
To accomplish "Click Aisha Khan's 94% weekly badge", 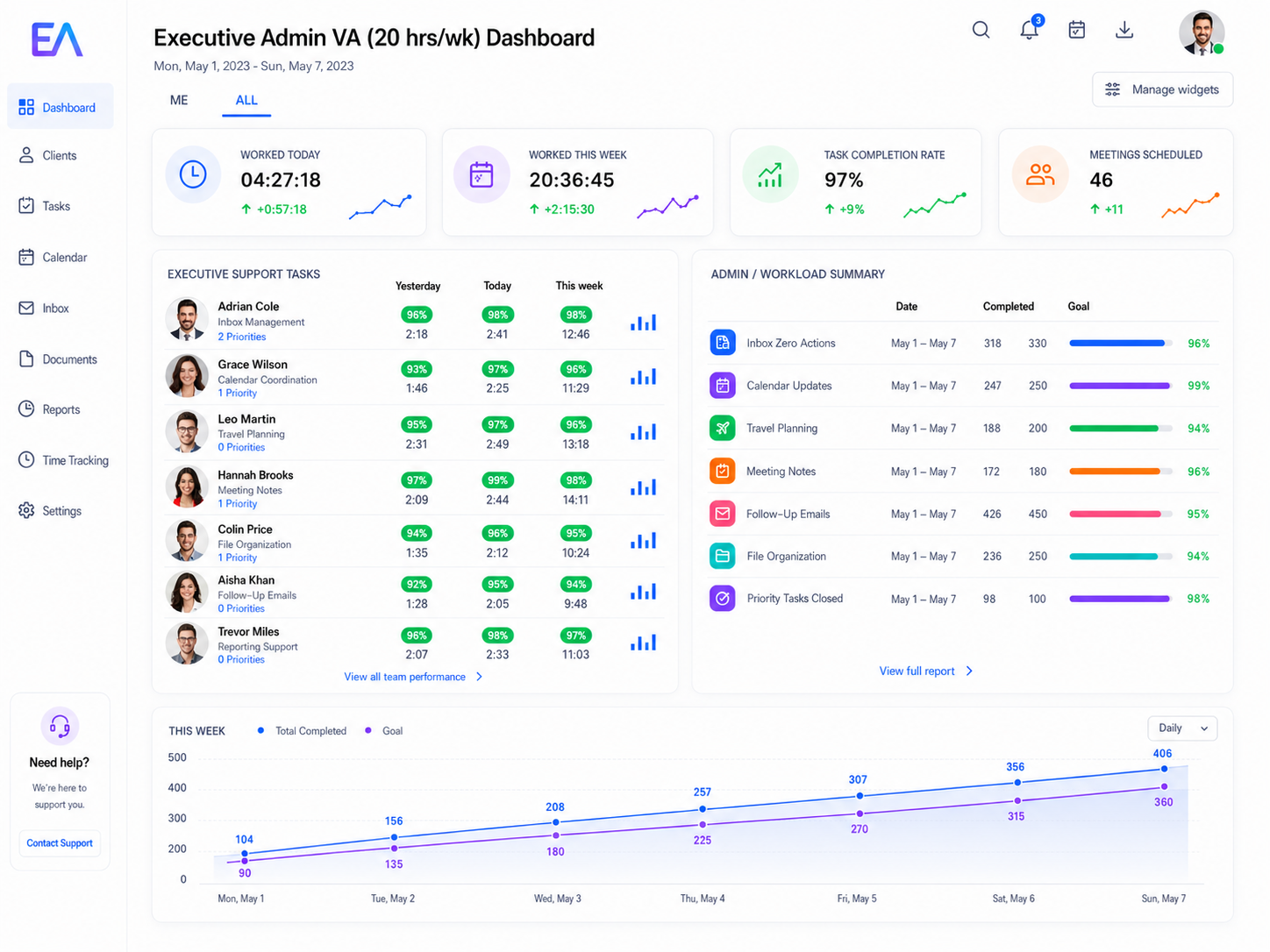I will point(576,584).
